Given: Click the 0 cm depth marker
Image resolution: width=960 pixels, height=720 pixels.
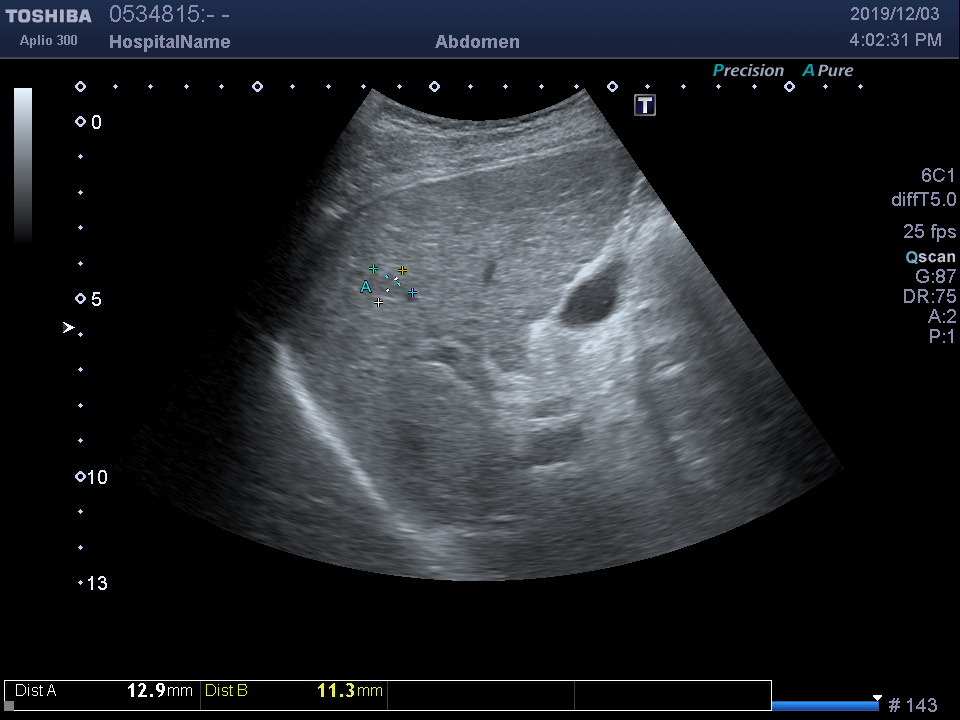Looking at the screenshot, I should pos(89,122).
